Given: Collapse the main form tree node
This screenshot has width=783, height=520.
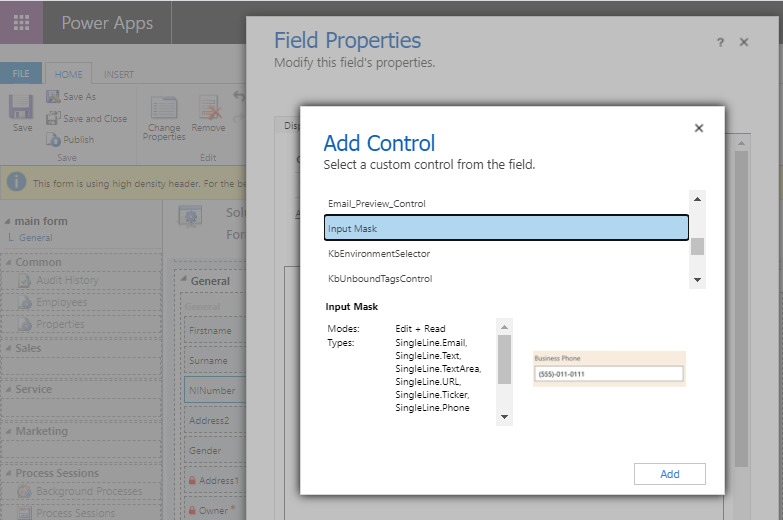Looking at the screenshot, I should (7, 221).
